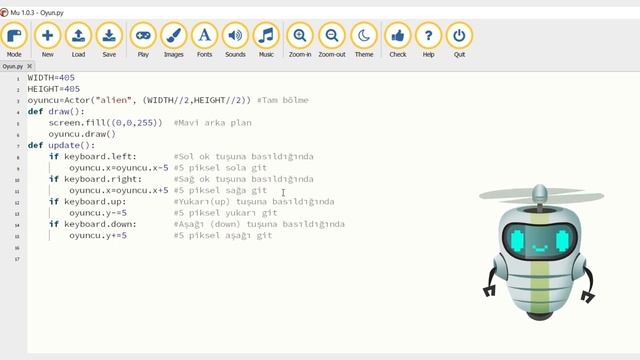
Task: Open Mu Help
Action: point(428,40)
